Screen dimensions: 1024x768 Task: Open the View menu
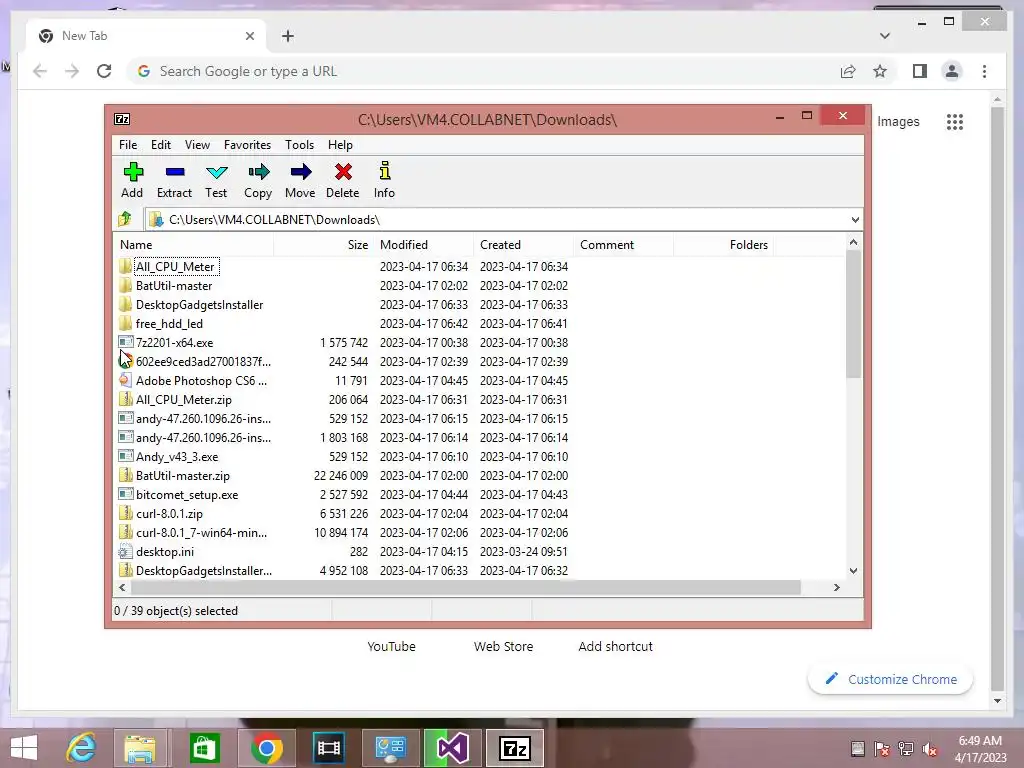(x=197, y=145)
